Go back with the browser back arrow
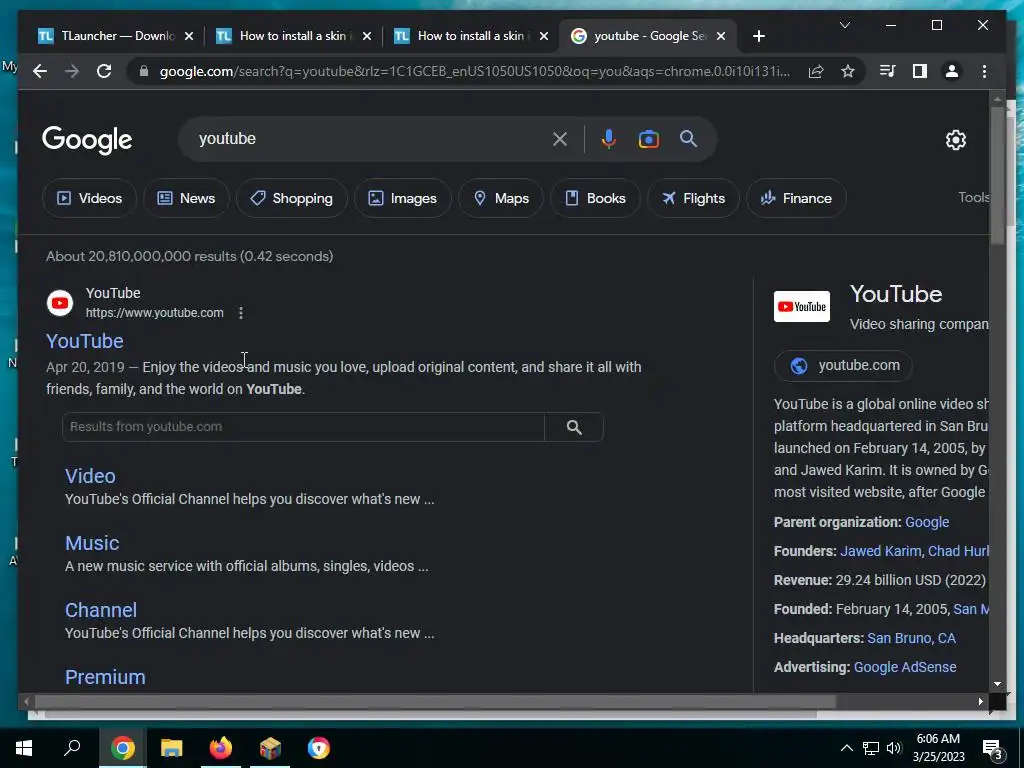This screenshot has width=1024, height=768. [x=40, y=71]
